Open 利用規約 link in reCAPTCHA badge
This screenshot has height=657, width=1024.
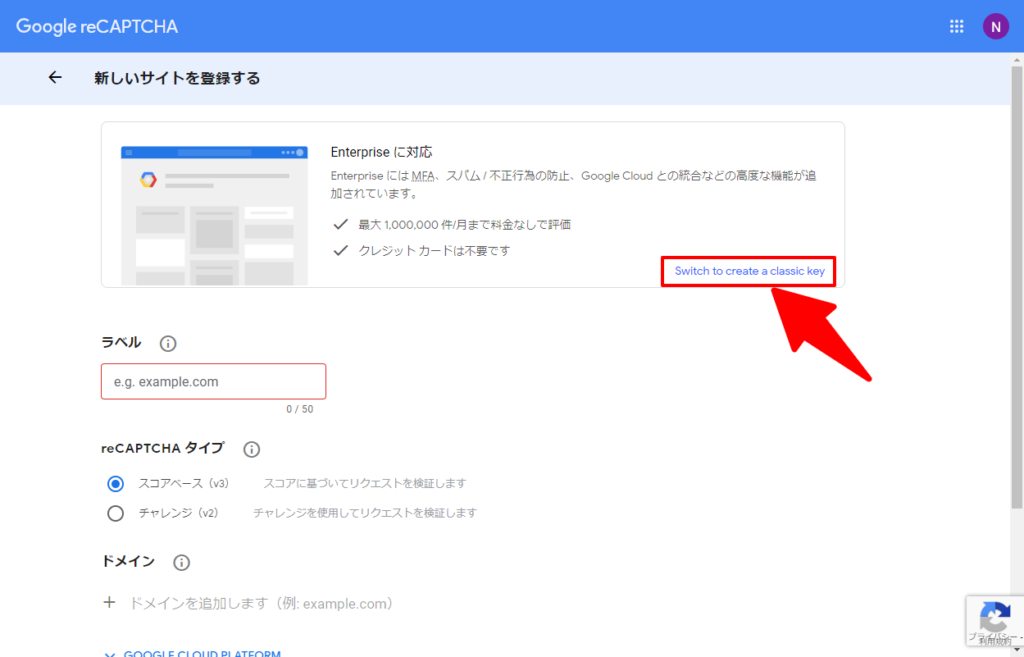pyautogui.click(x=995, y=642)
